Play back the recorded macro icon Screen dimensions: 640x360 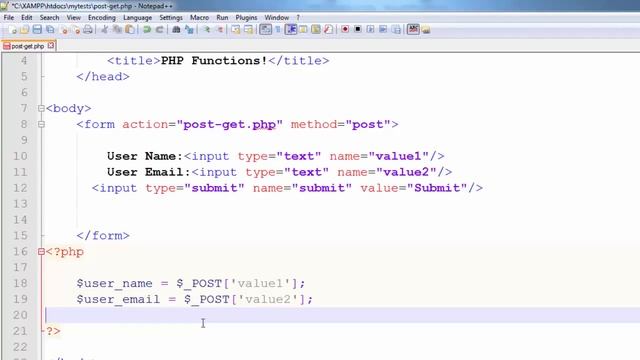click(x=370, y=29)
